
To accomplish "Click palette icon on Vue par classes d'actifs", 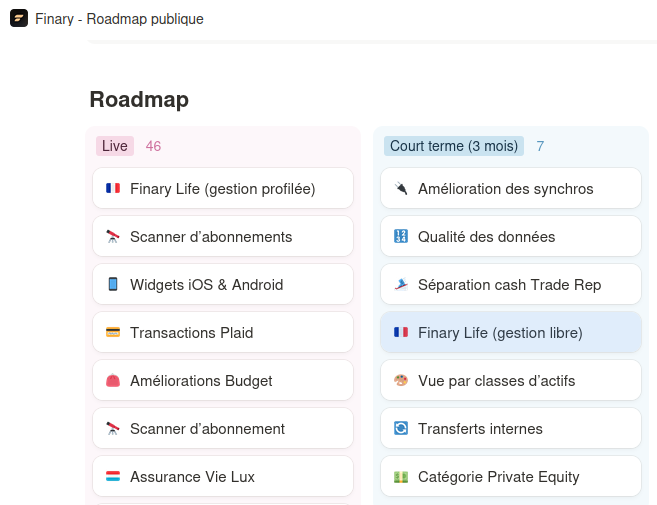I will tap(400, 381).
